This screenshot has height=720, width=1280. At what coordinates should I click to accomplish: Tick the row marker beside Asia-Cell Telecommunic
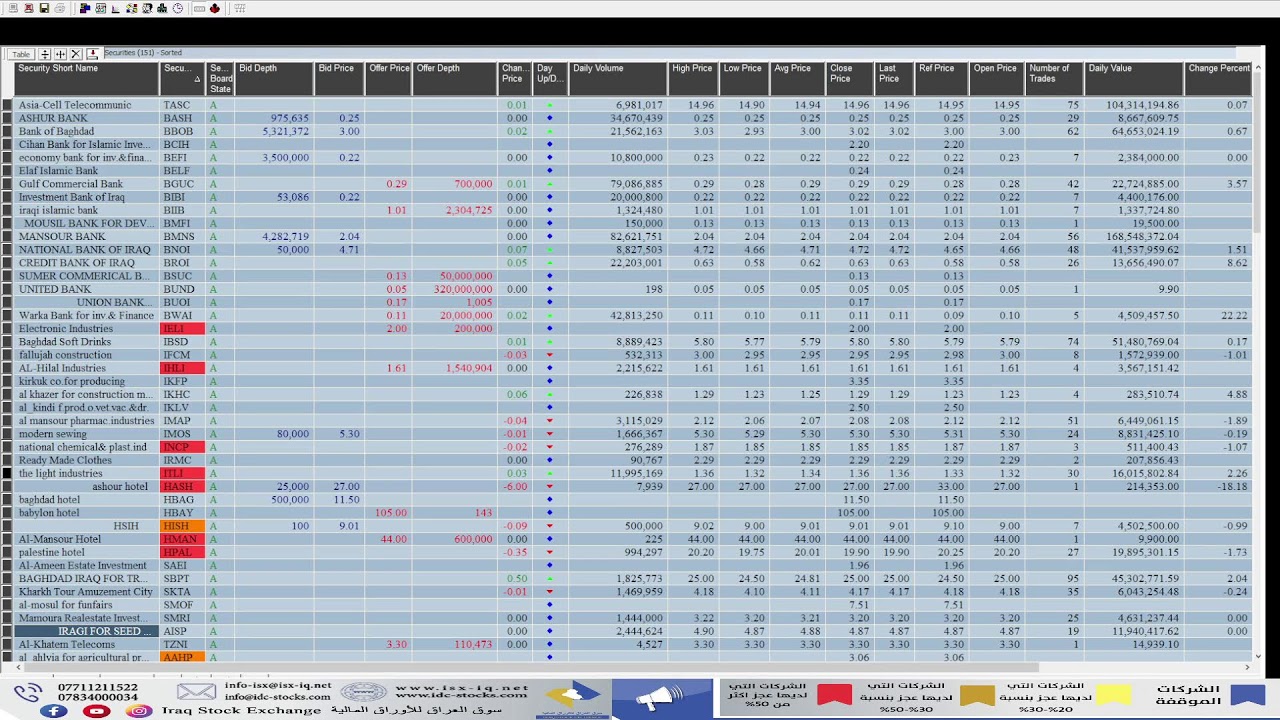click(x=7, y=105)
